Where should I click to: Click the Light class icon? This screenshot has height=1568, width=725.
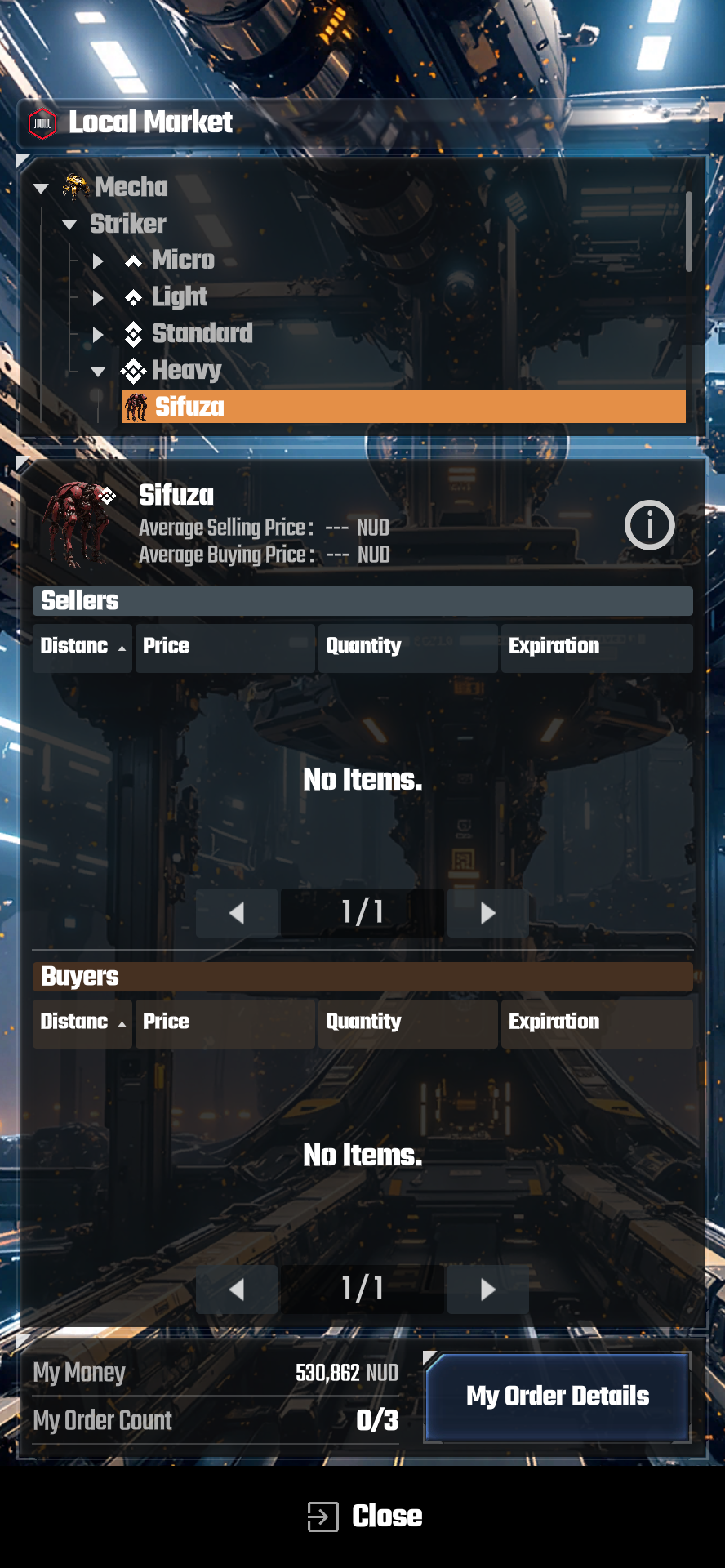point(133,297)
